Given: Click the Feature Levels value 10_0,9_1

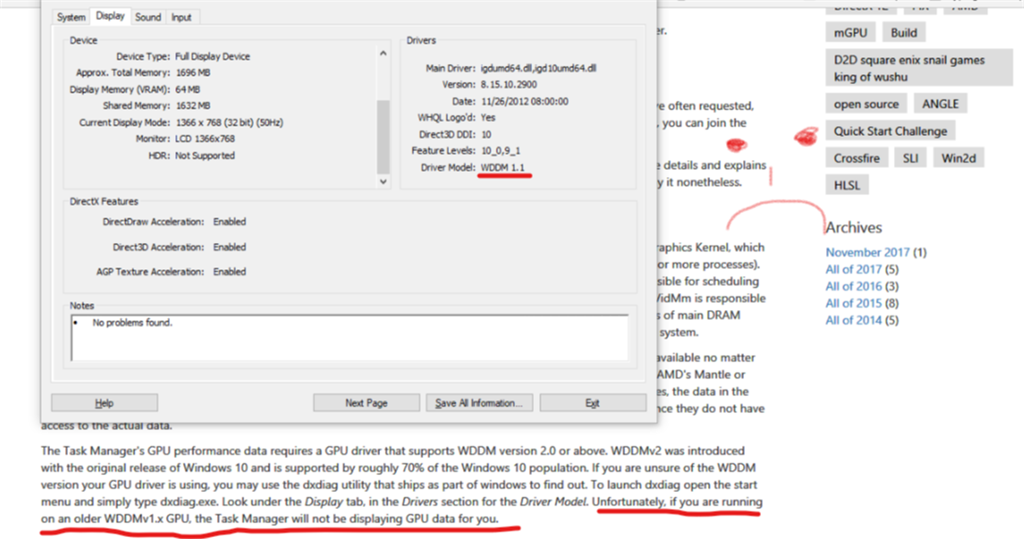Looking at the screenshot, I should coord(501,150).
